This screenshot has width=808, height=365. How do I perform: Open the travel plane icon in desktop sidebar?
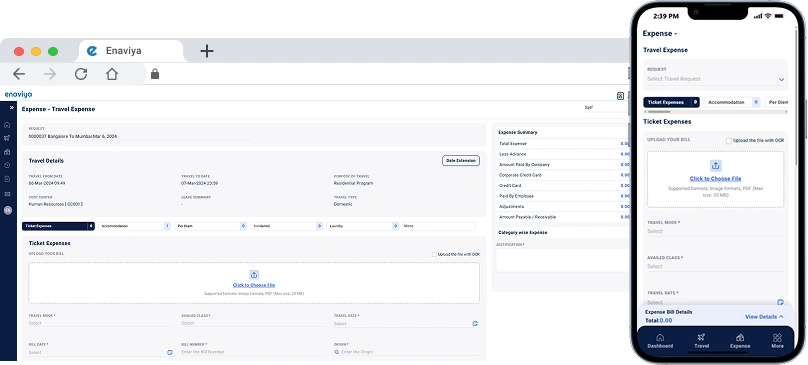click(x=7, y=138)
